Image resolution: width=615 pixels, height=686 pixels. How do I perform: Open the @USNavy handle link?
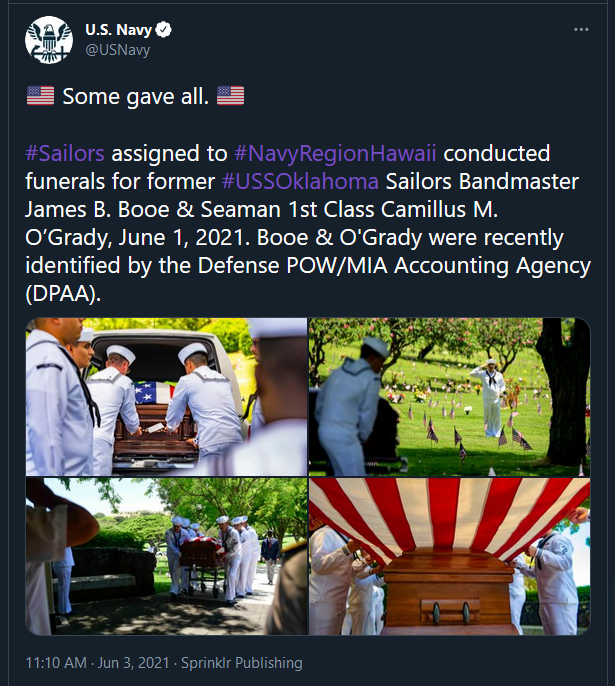coord(118,50)
